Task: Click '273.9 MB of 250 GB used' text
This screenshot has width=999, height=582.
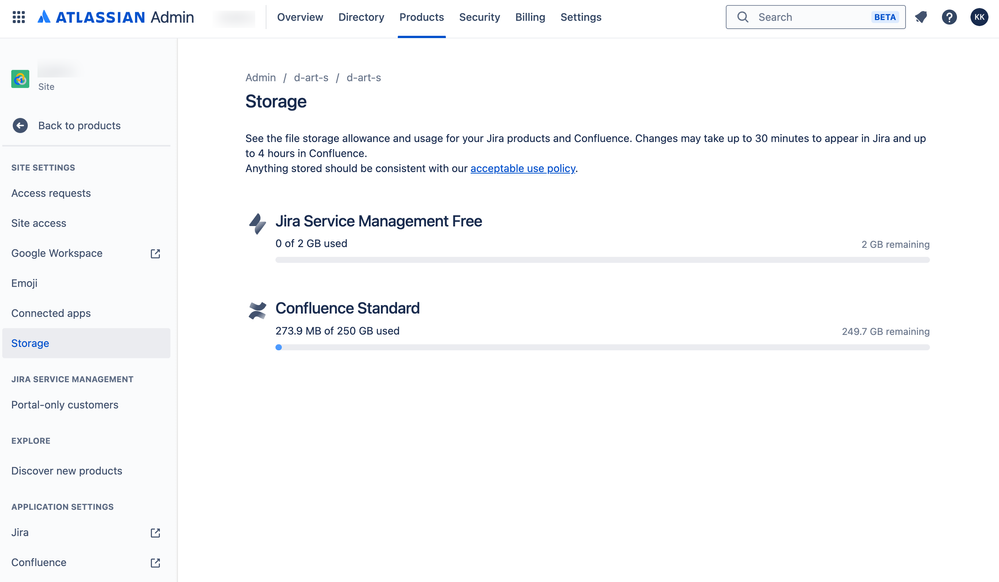Action: (x=338, y=331)
